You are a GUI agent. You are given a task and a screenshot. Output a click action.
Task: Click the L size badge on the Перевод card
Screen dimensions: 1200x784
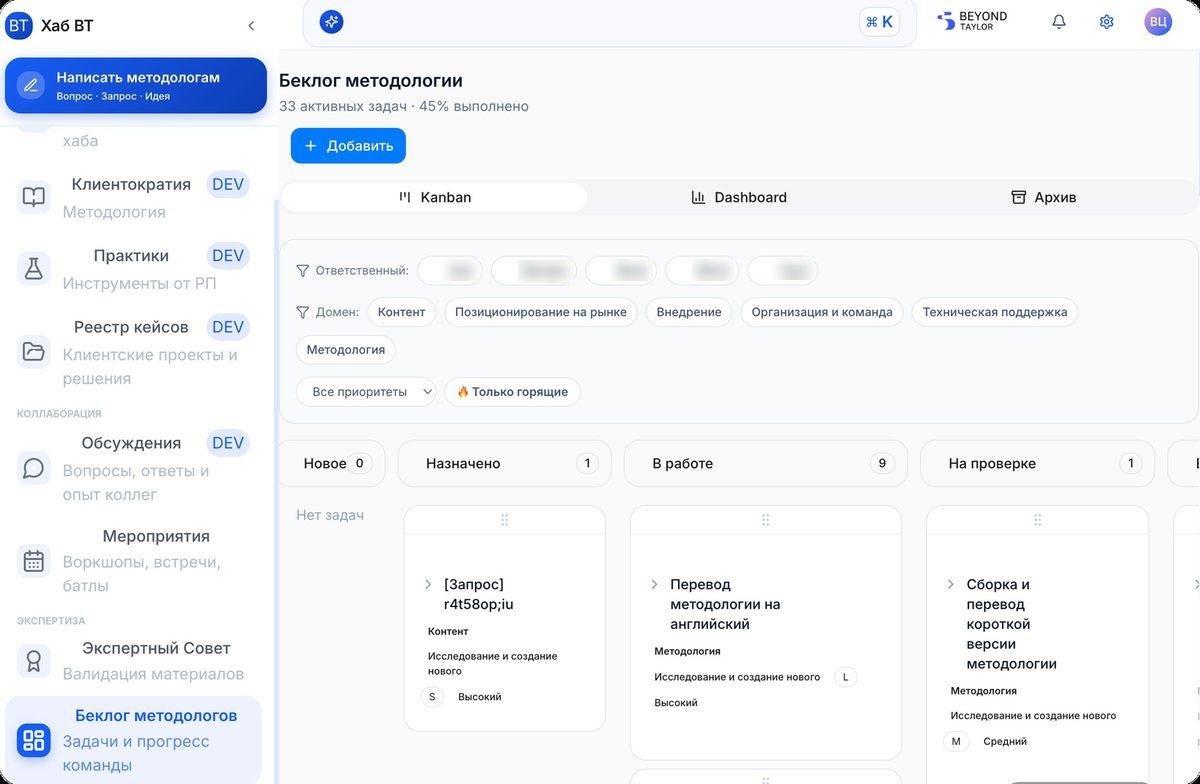coord(845,677)
